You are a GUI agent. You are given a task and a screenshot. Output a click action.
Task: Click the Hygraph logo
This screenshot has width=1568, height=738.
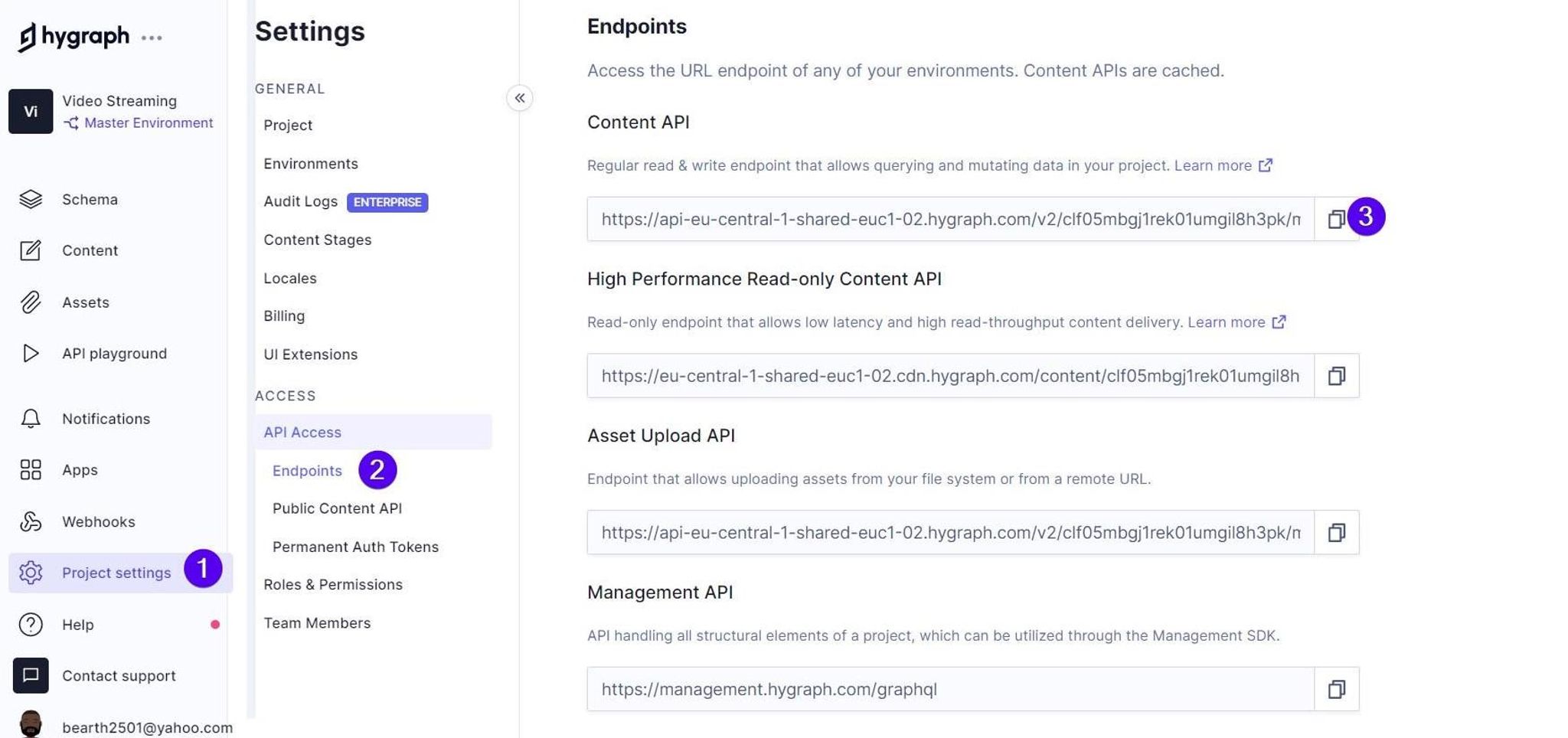coord(73,36)
